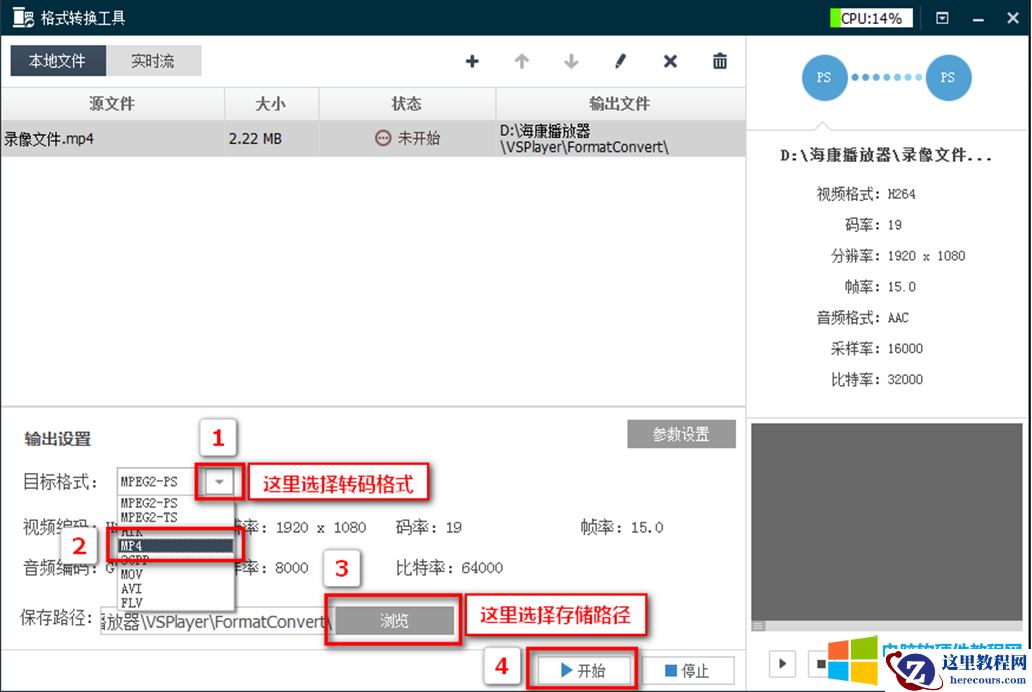Open the 目标格式 target format dropdown arrow
1032x692 pixels.
(219, 482)
